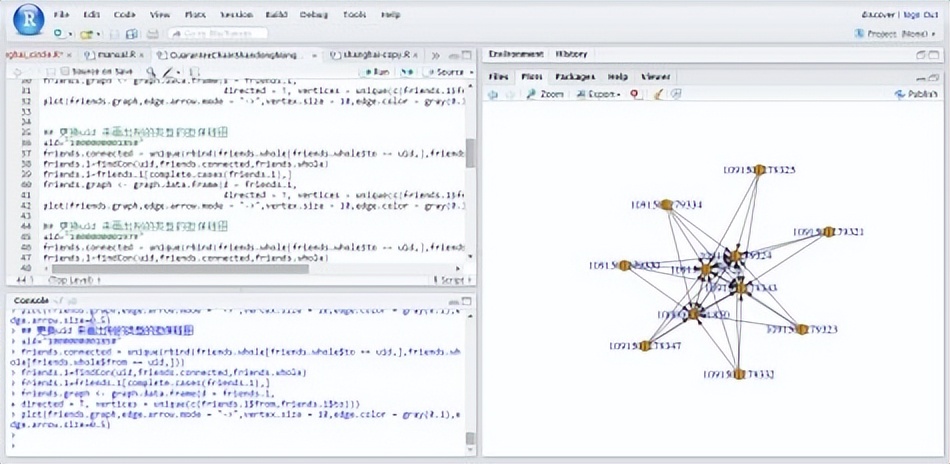Click the Print document icon
The height and width of the screenshot is (464, 950).
[x=153, y=35]
